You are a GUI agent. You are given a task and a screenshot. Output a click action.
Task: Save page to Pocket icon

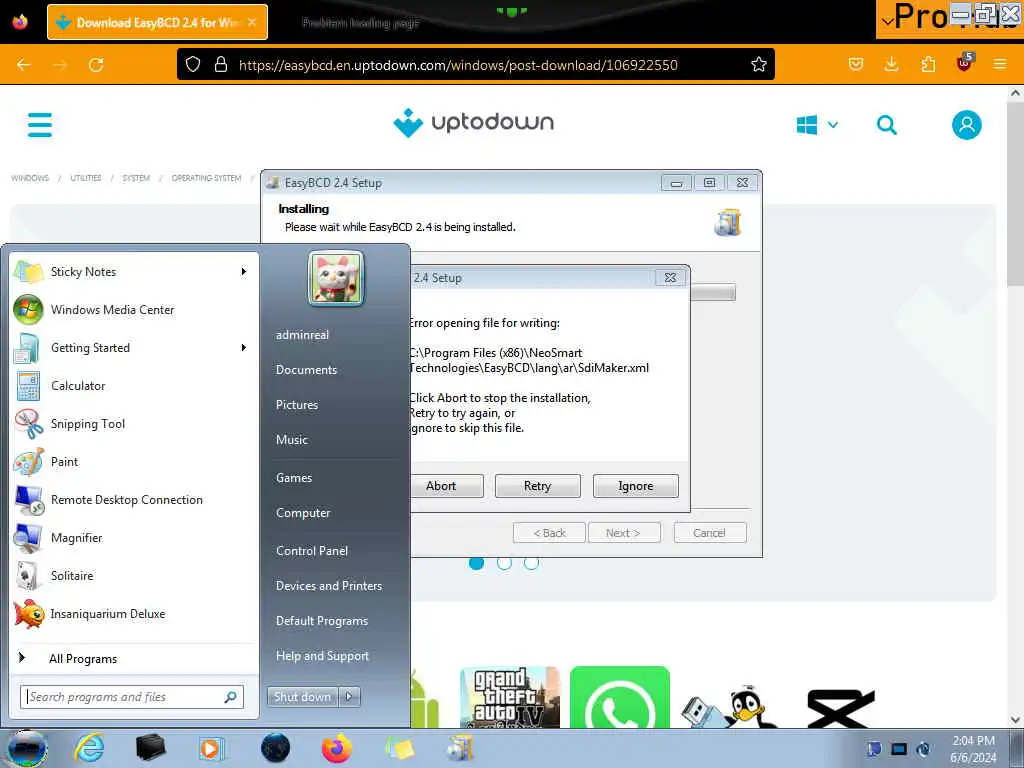(856, 64)
